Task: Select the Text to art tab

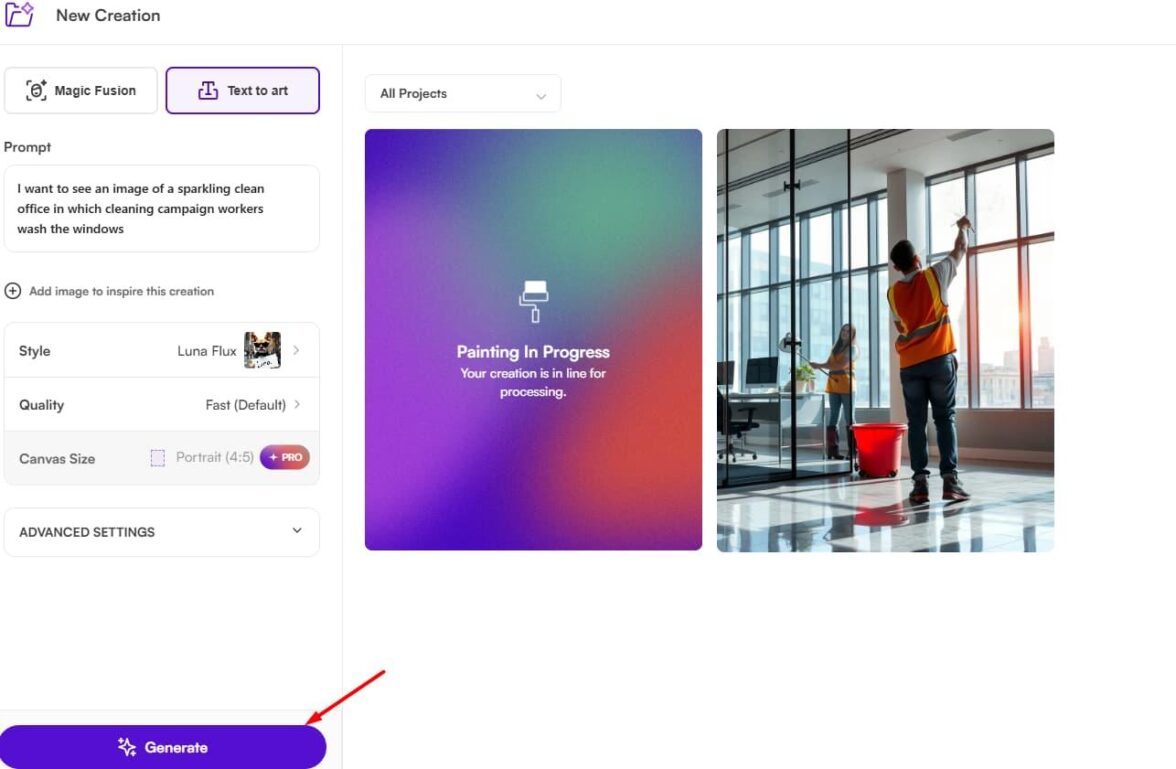Action: point(242,91)
